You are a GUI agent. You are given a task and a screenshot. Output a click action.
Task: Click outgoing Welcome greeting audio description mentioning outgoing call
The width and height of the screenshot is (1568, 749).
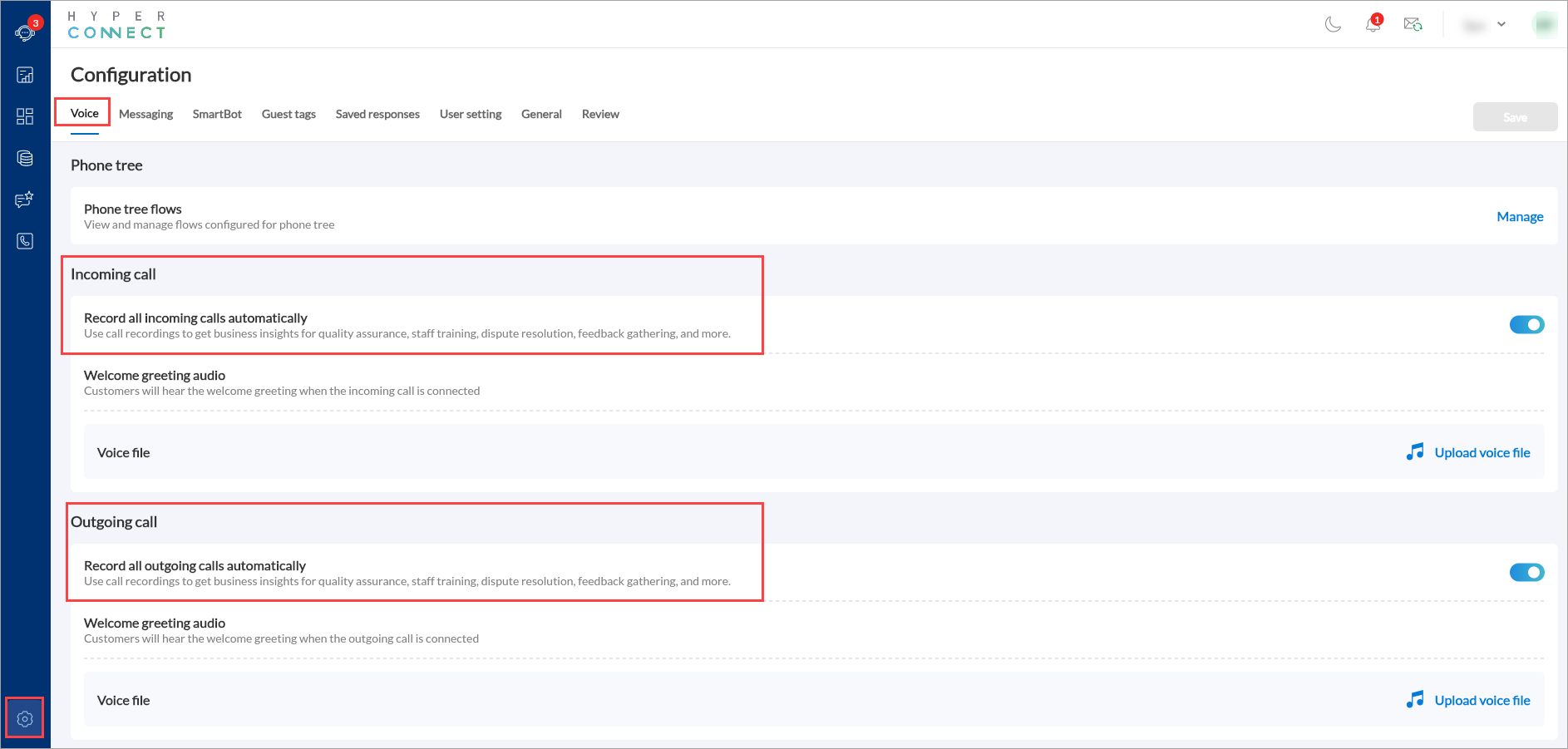[281, 638]
